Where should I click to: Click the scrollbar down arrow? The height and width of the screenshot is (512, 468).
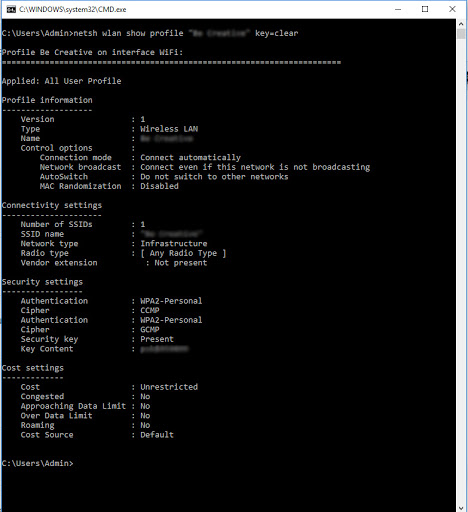(461, 508)
